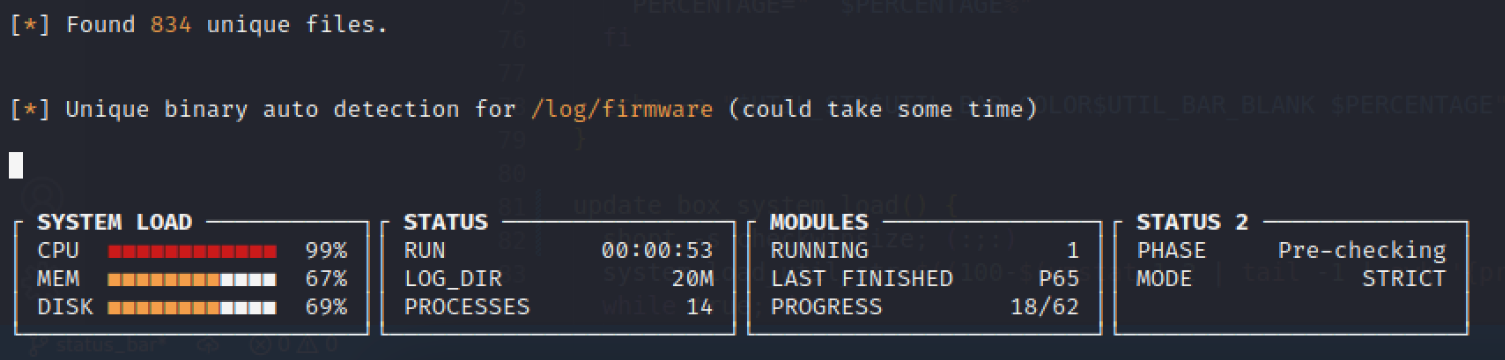Select the MODULES box title
This screenshot has height=360, width=1505.
click(819, 222)
